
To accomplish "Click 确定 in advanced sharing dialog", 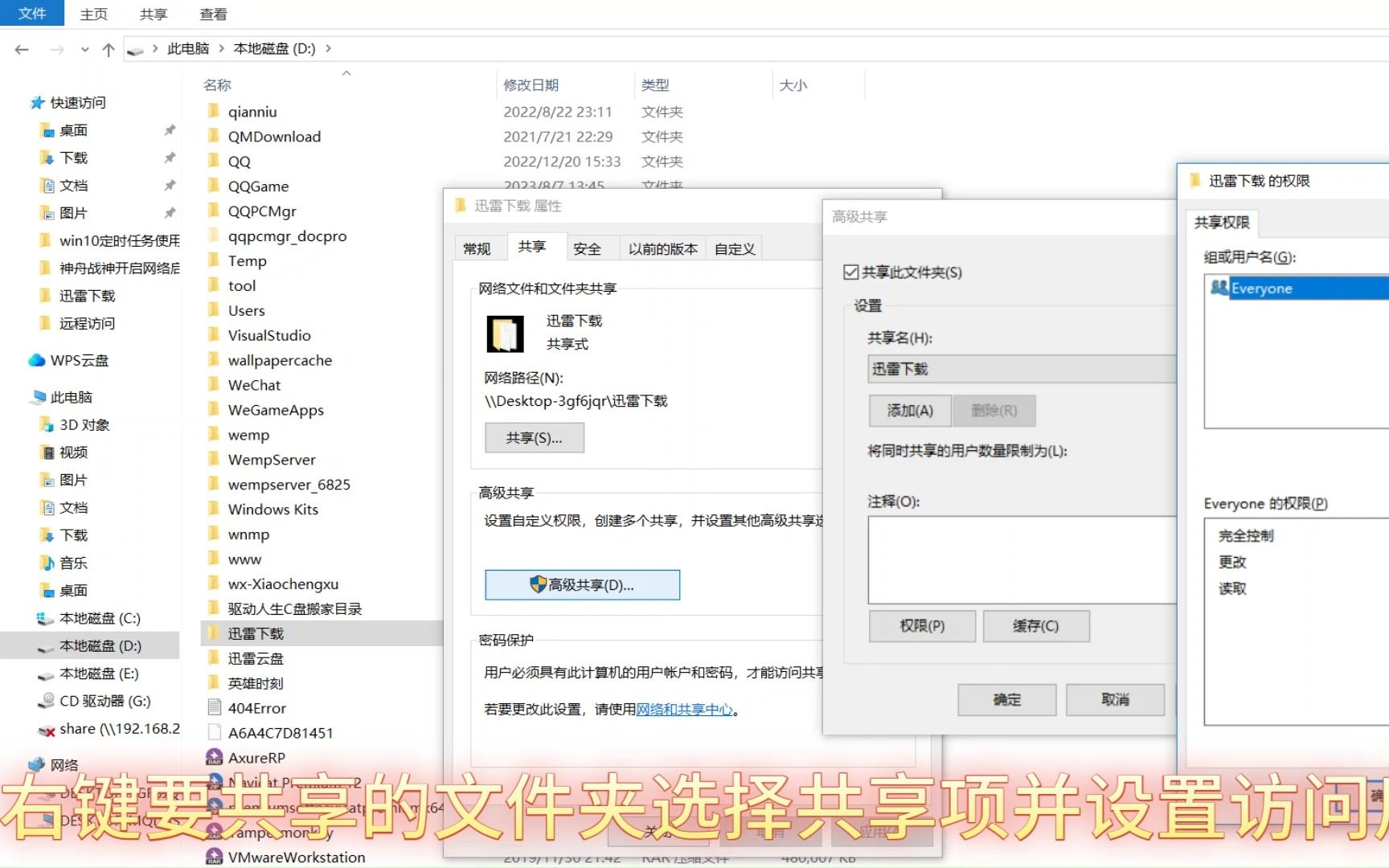I will [x=1006, y=700].
